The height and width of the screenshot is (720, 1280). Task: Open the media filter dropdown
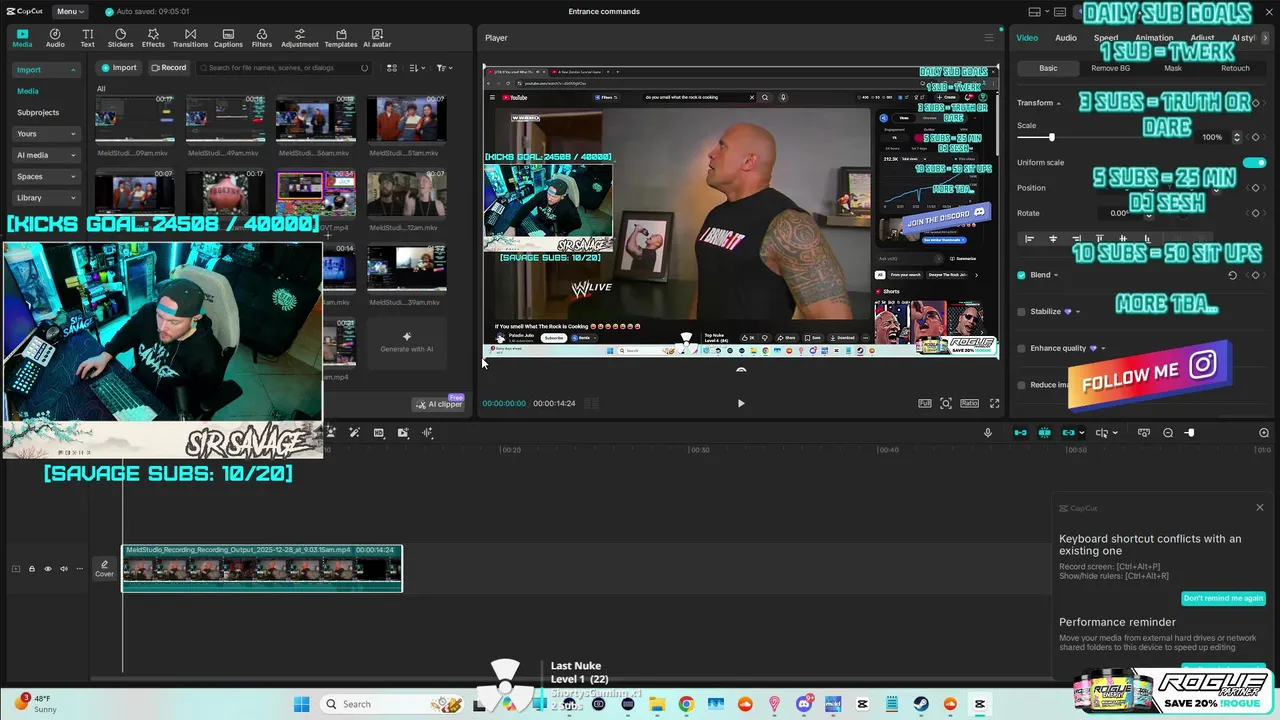pyautogui.click(x=444, y=68)
